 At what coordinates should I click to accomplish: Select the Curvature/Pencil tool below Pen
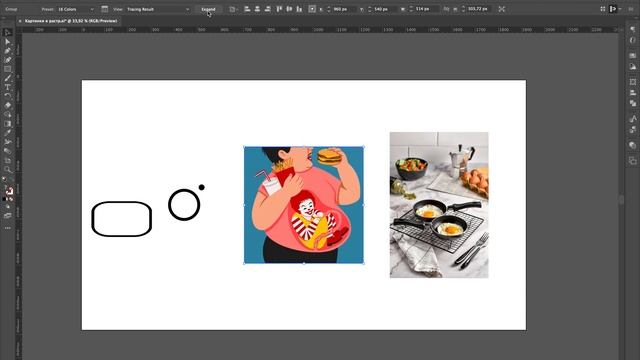tap(7, 60)
